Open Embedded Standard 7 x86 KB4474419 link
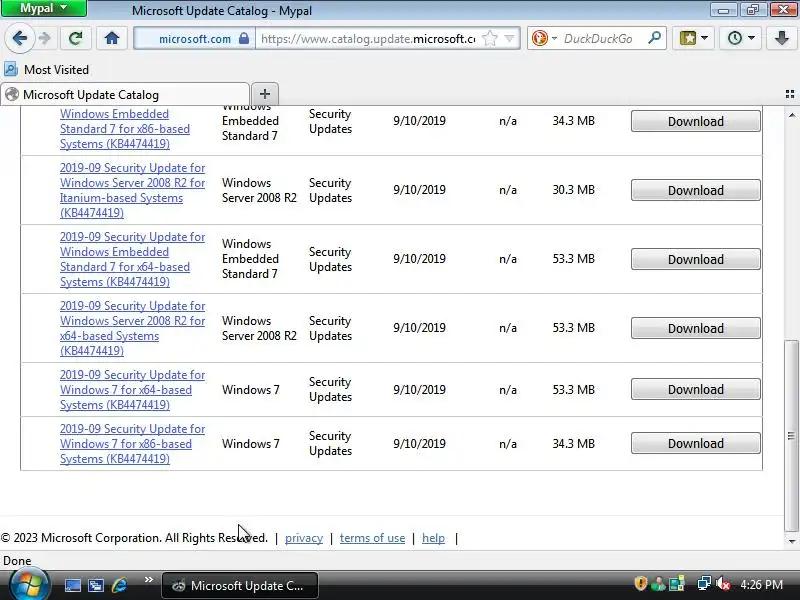Viewport: 800px width, 600px height. point(125,129)
